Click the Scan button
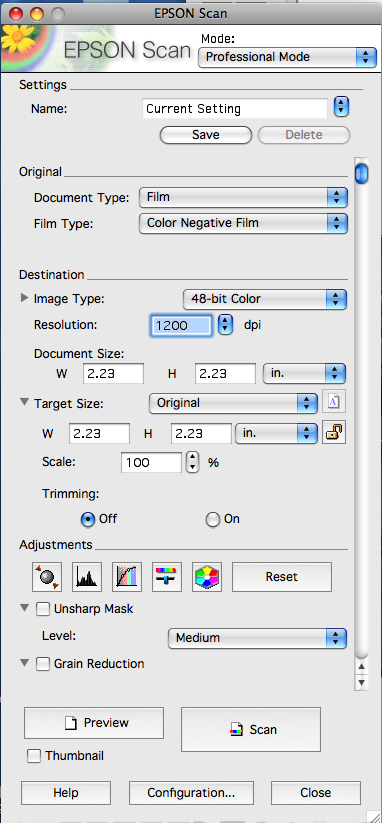 pos(251,729)
